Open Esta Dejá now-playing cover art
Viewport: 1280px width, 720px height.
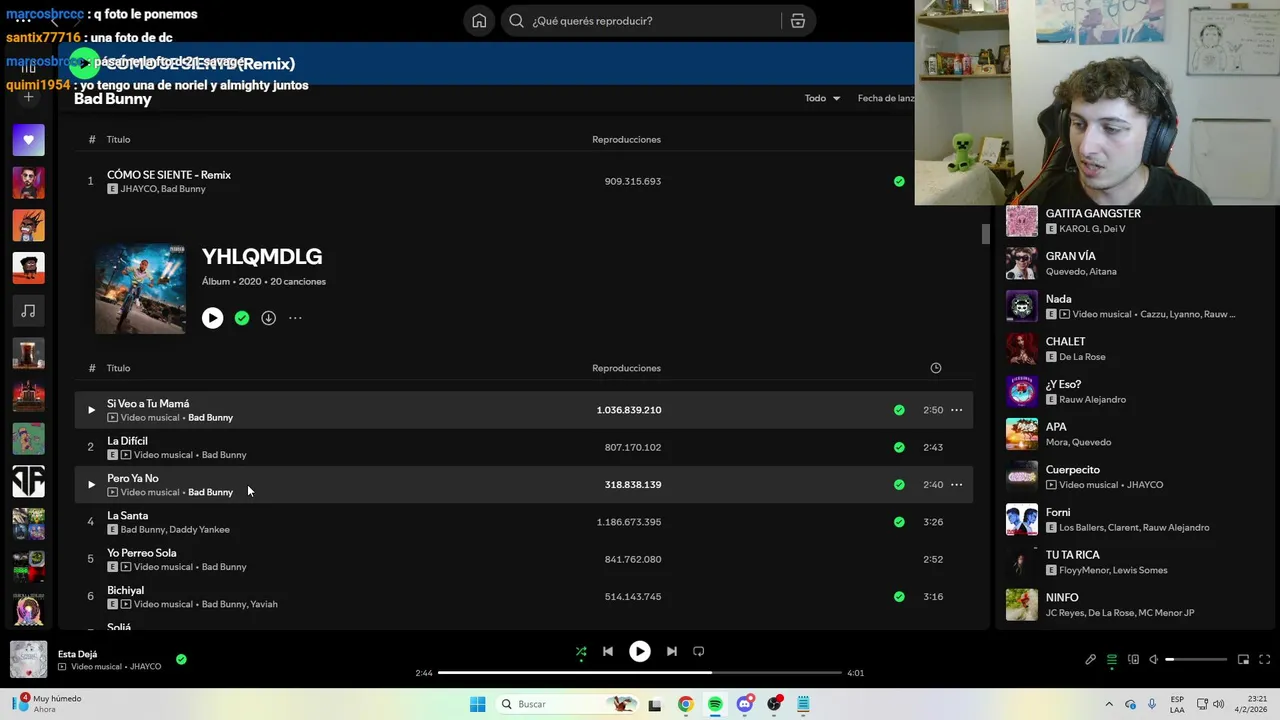28,660
